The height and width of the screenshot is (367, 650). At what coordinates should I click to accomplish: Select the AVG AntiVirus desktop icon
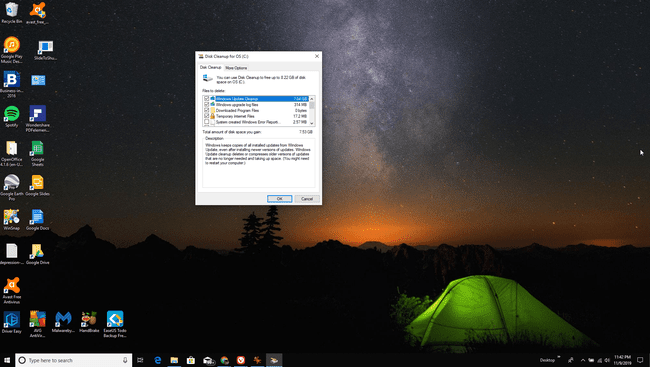click(x=37, y=324)
